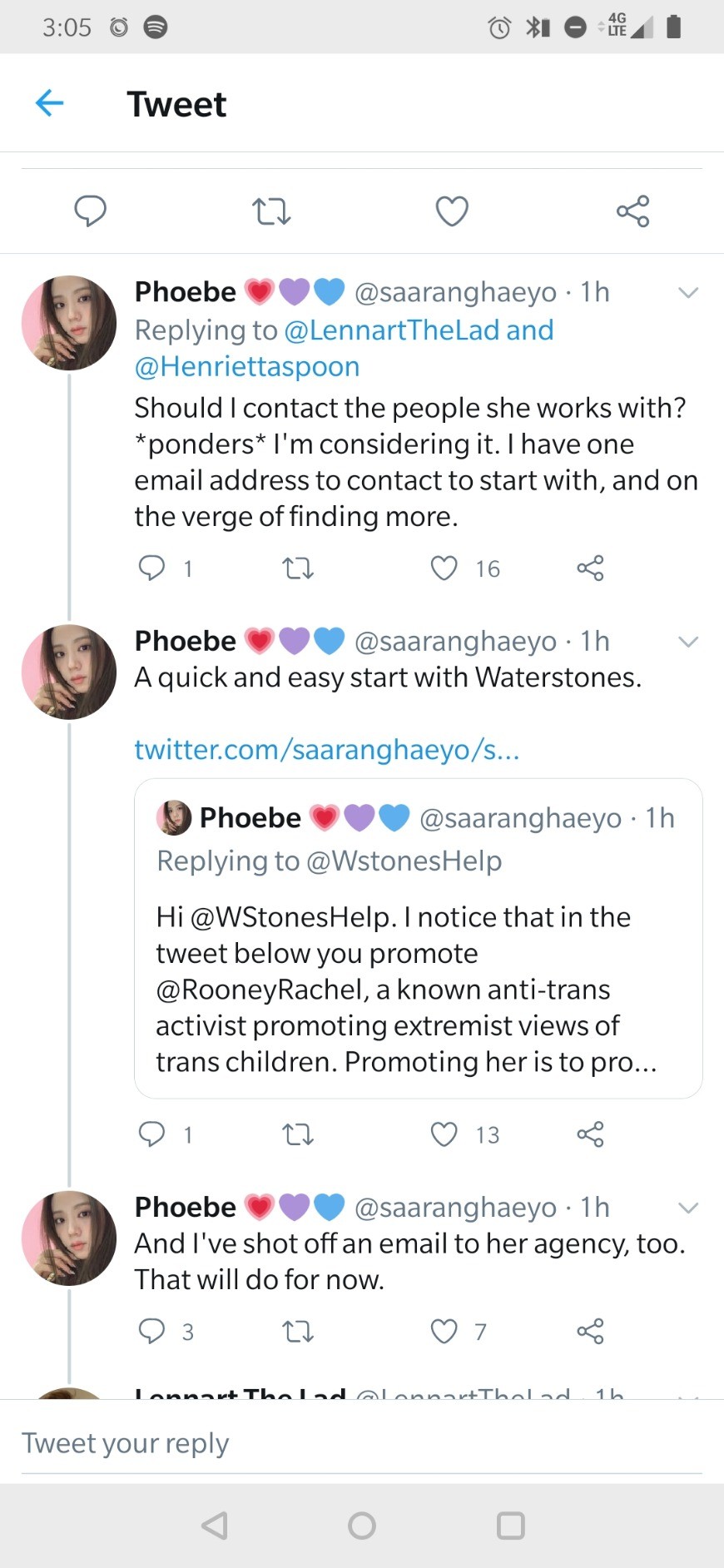Open dropdown arrow on Waterstones tweet
Image resolution: width=724 pixels, height=1568 pixels.
(x=688, y=642)
